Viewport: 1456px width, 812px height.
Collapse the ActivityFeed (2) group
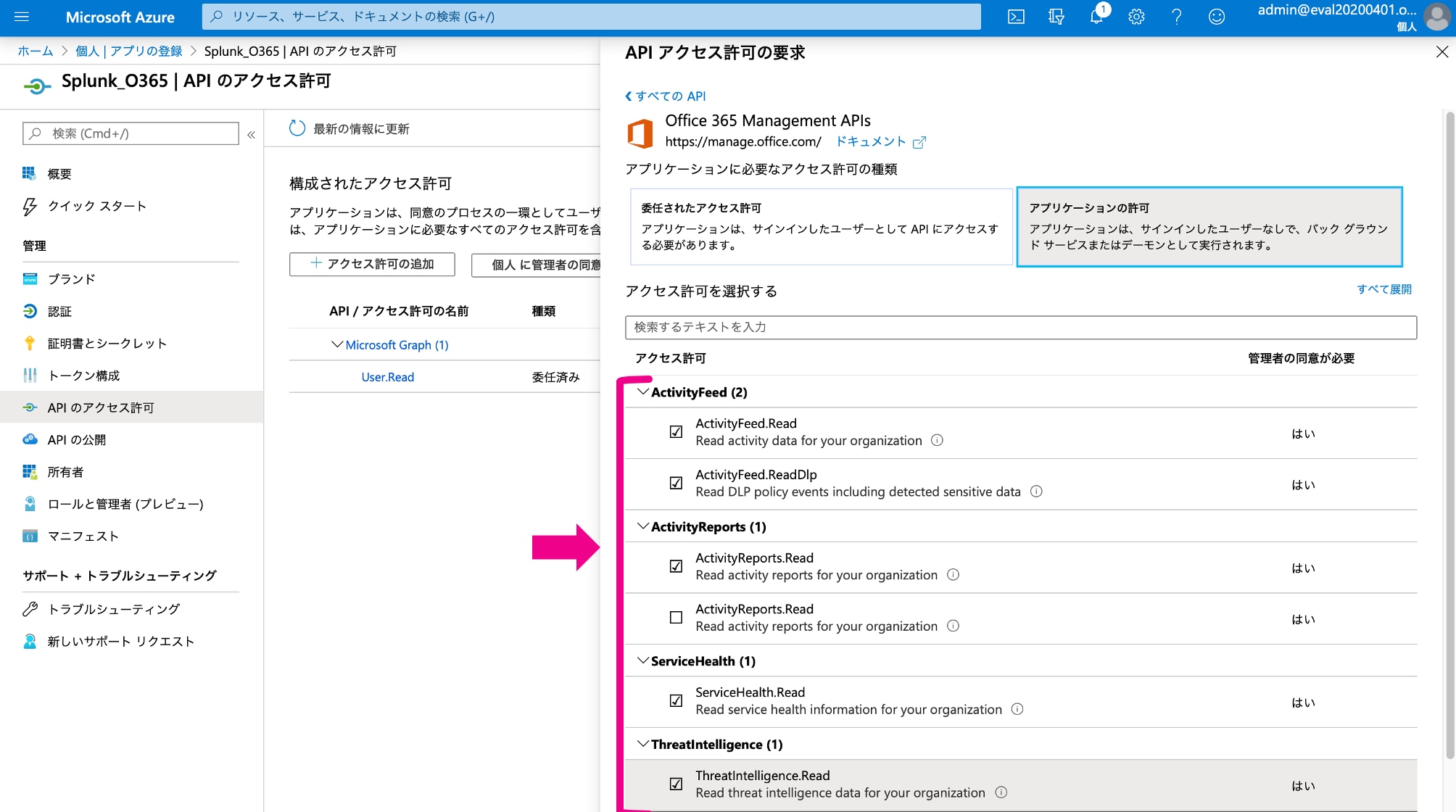click(642, 391)
